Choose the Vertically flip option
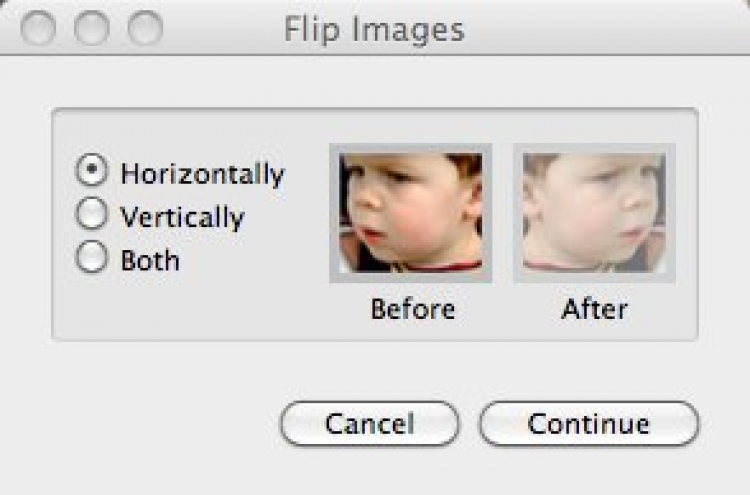 [91, 215]
